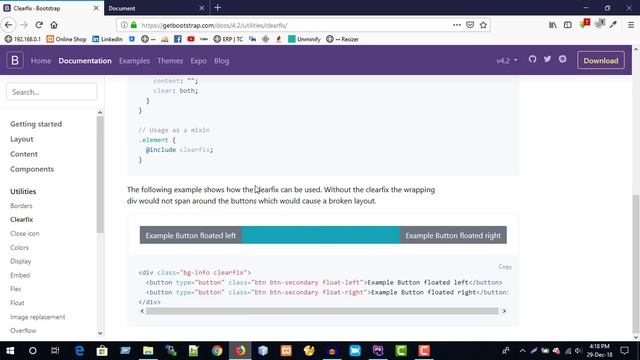Open Expo in navbar
This screenshot has width=640, height=360.
[198, 61]
